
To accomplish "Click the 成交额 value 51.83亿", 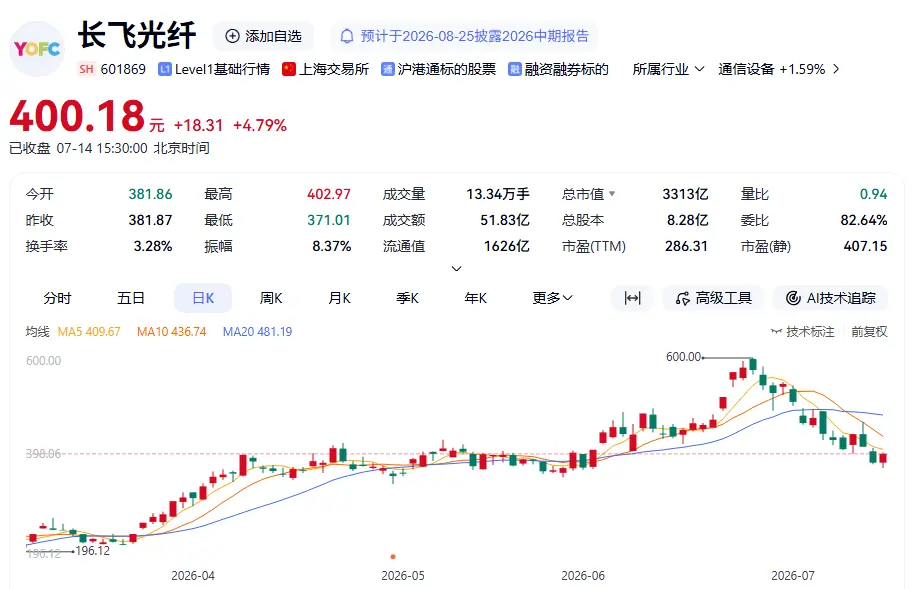I will pyautogui.click(x=505, y=220).
